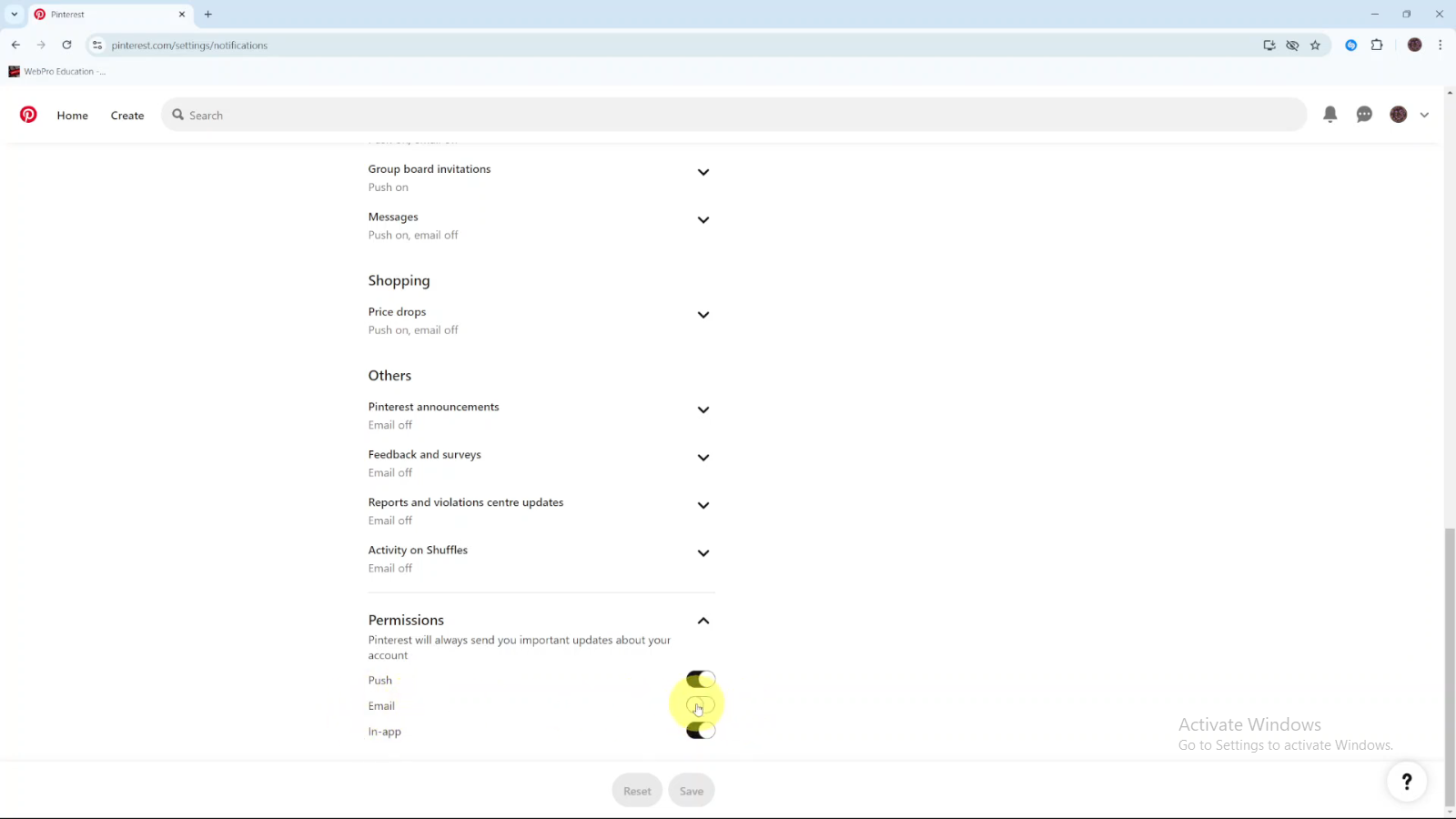
Task: Expand Group board invitations settings
Action: [x=703, y=173]
